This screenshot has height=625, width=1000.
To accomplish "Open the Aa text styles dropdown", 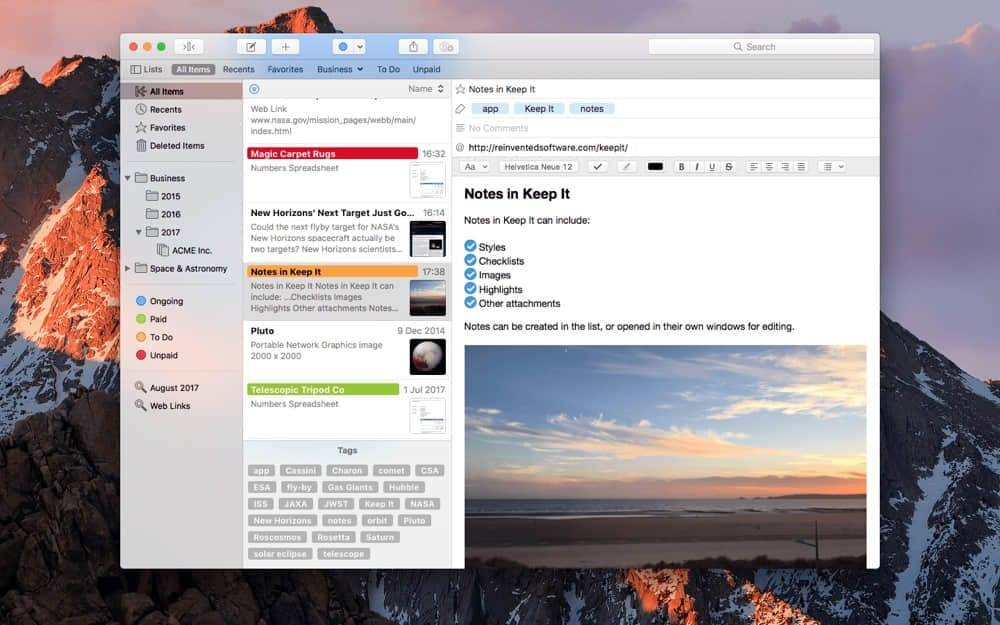I will [475, 166].
